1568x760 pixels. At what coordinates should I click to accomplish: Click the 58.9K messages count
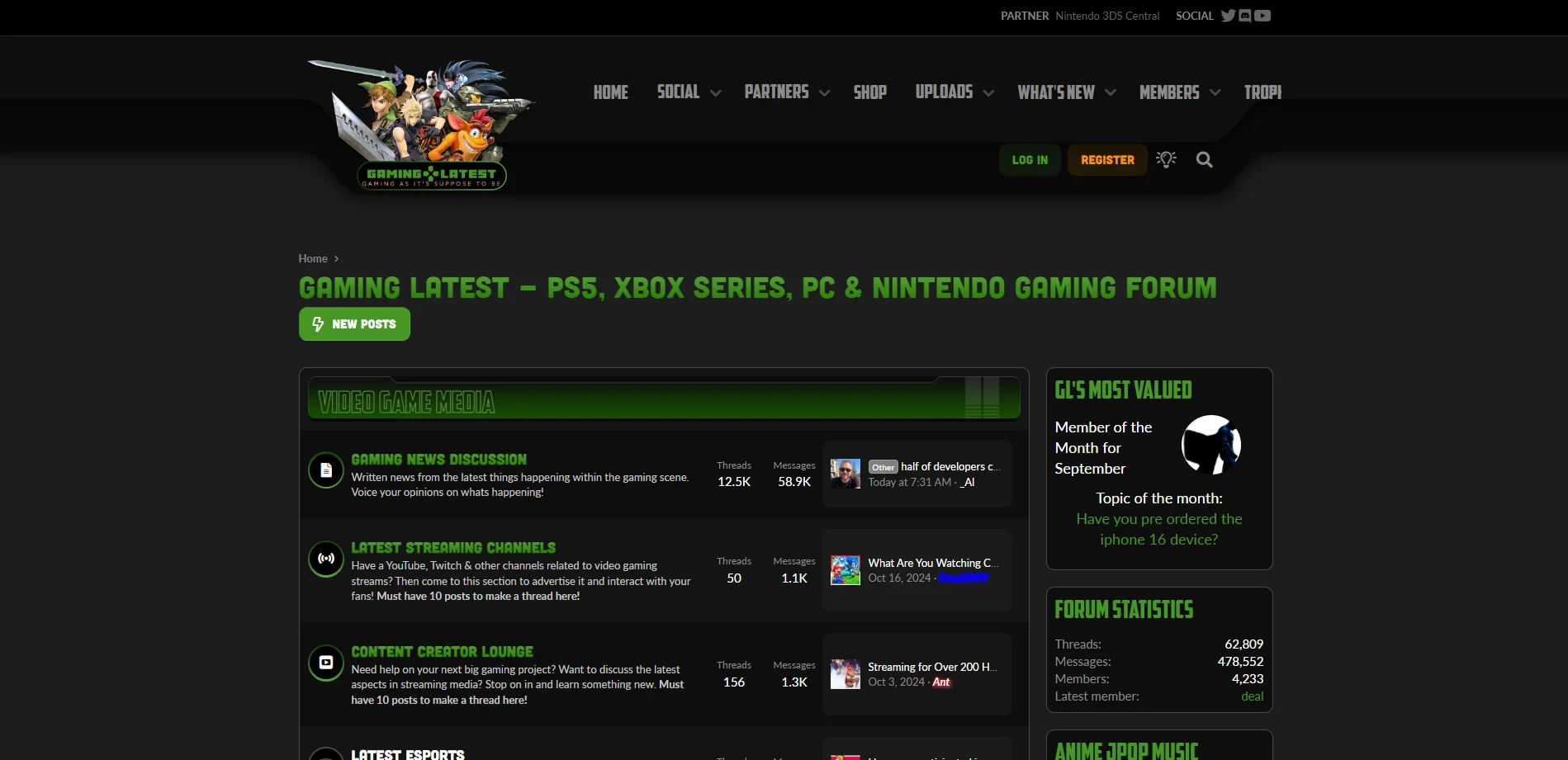794,482
